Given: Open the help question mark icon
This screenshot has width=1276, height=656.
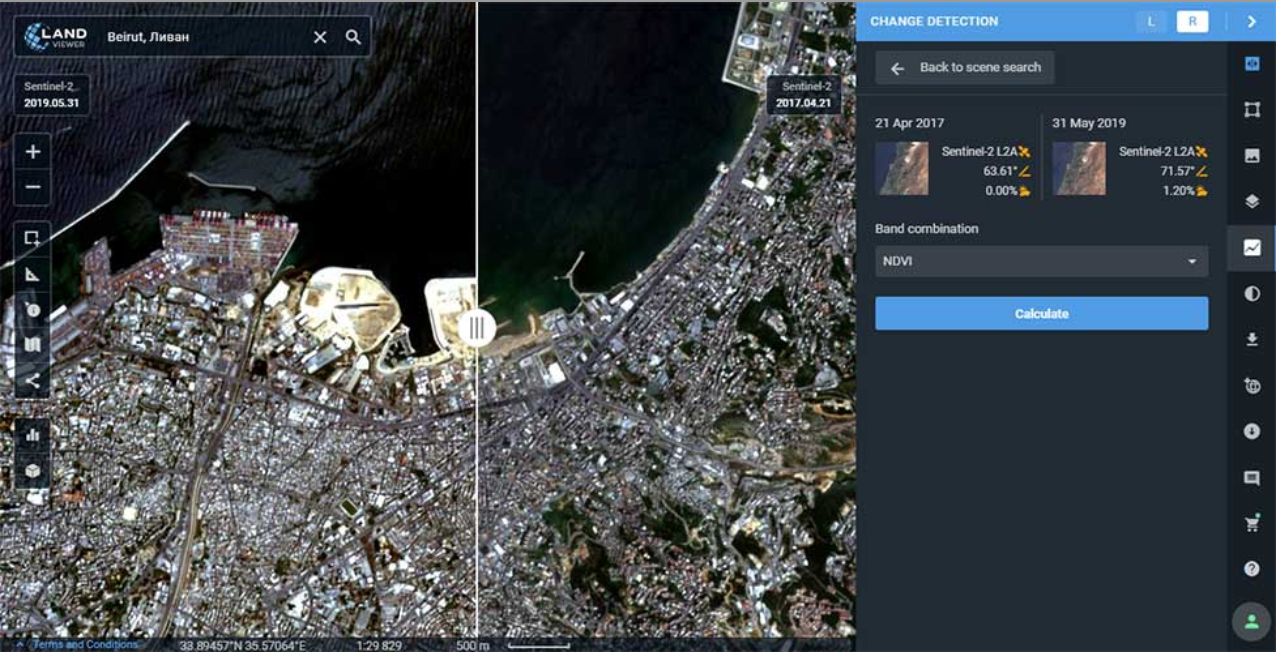Looking at the screenshot, I should pyautogui.click(x=1251, y=569).
